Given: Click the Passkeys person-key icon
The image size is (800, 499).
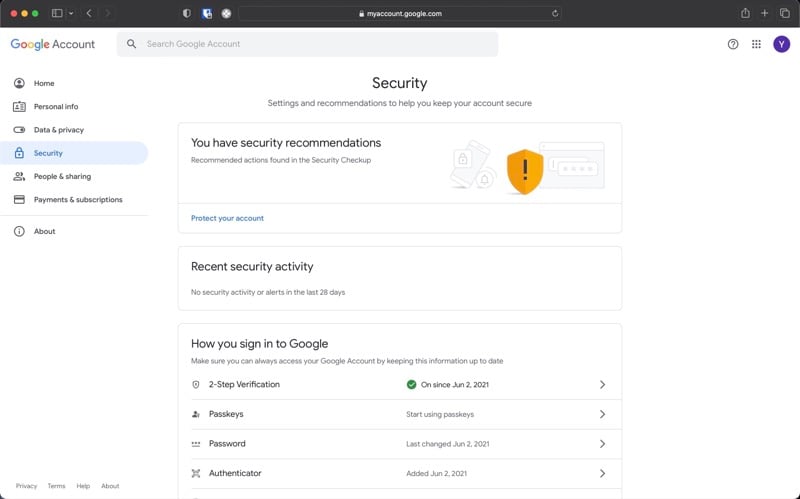Looking at the screenshot, I should [x=195, y=414].
